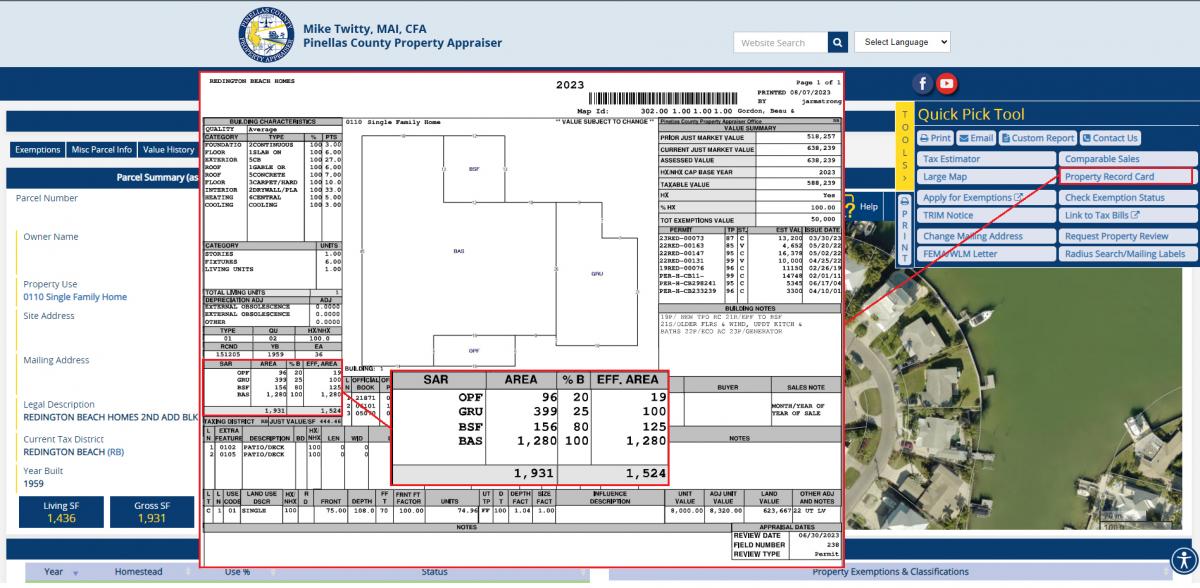Switch to the Value History tab
The width and height of the screenshot is (1200, 588).
[169, 150]
